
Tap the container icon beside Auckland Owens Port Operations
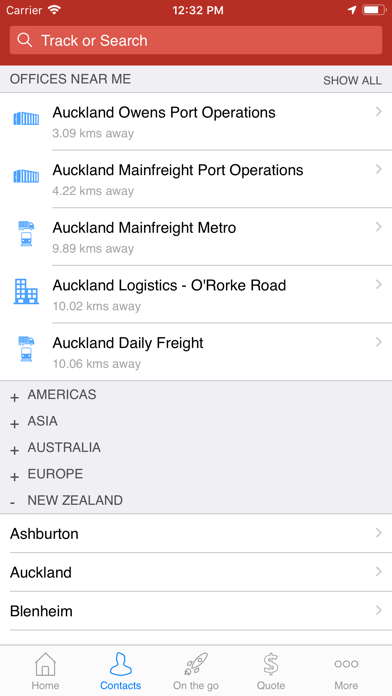[26, 119]
